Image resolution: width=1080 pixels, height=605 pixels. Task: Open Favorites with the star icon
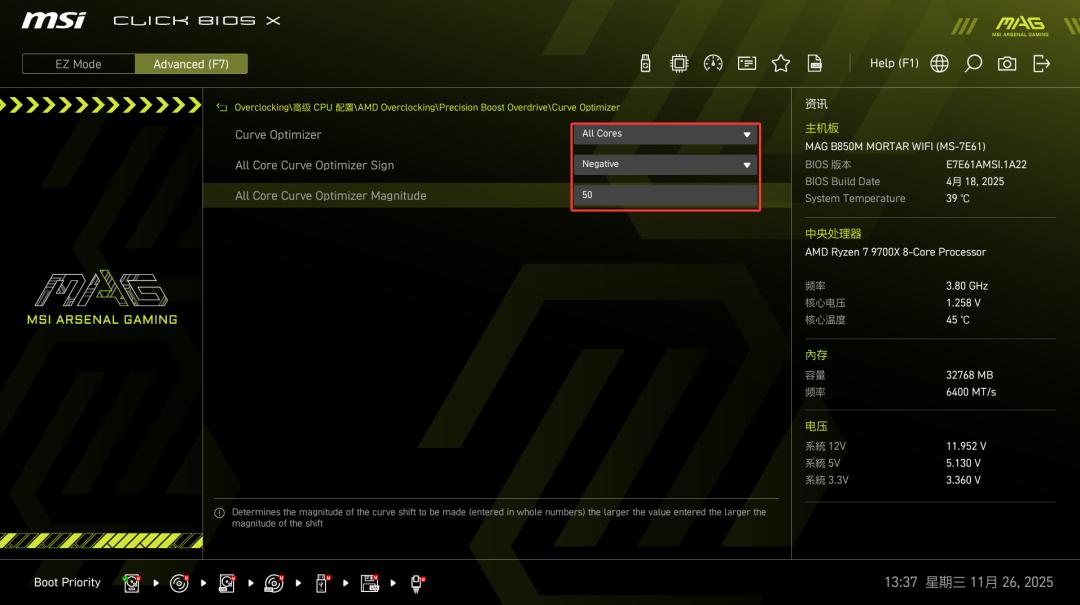tap(780, 63)
